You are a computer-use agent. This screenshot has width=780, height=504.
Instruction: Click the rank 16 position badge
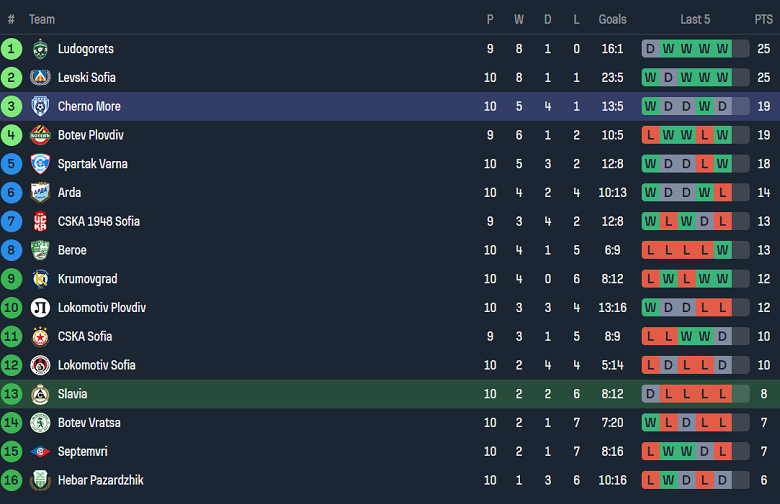coord(11,481)
